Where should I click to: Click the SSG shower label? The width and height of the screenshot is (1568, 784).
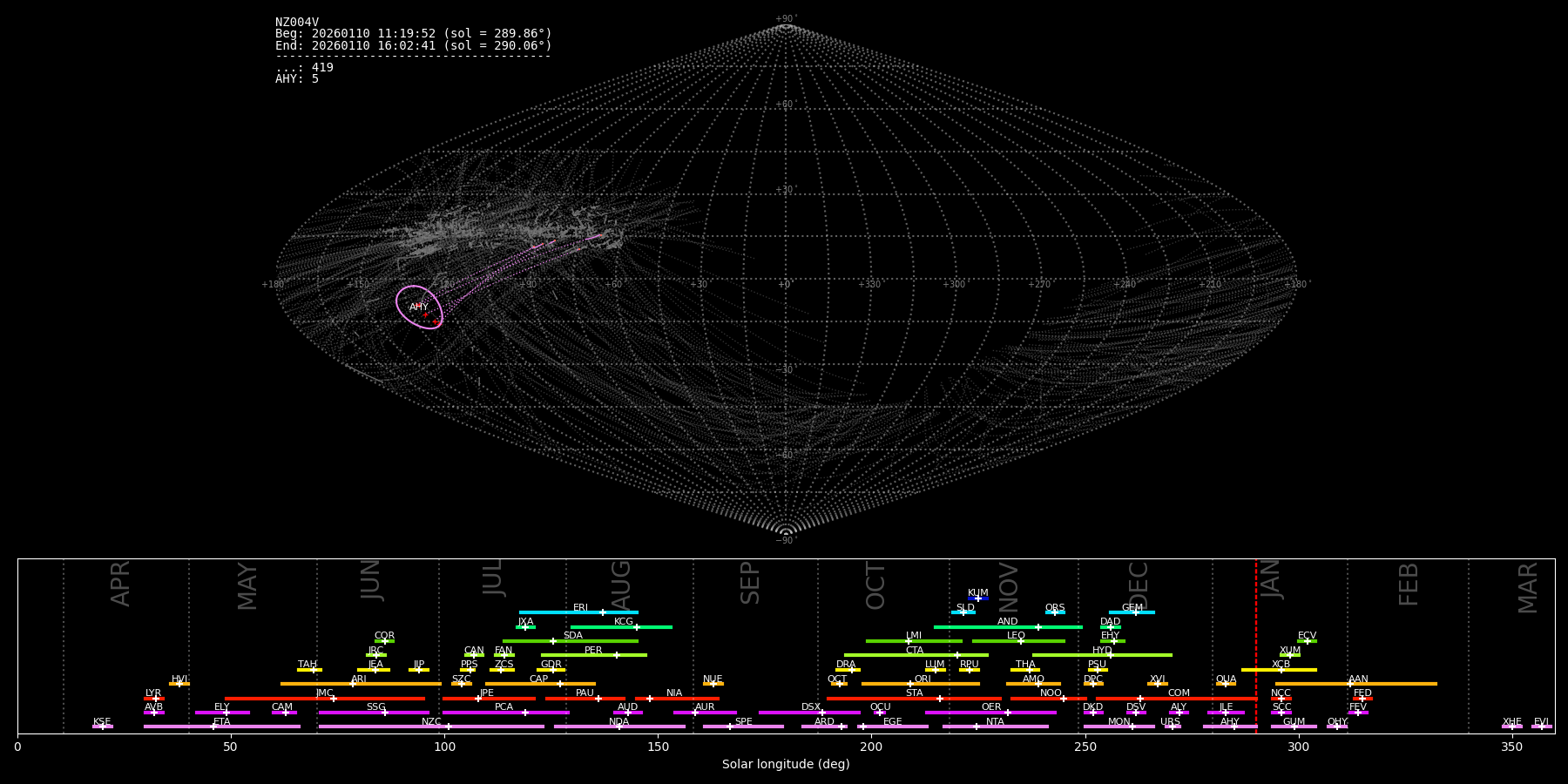376,707
